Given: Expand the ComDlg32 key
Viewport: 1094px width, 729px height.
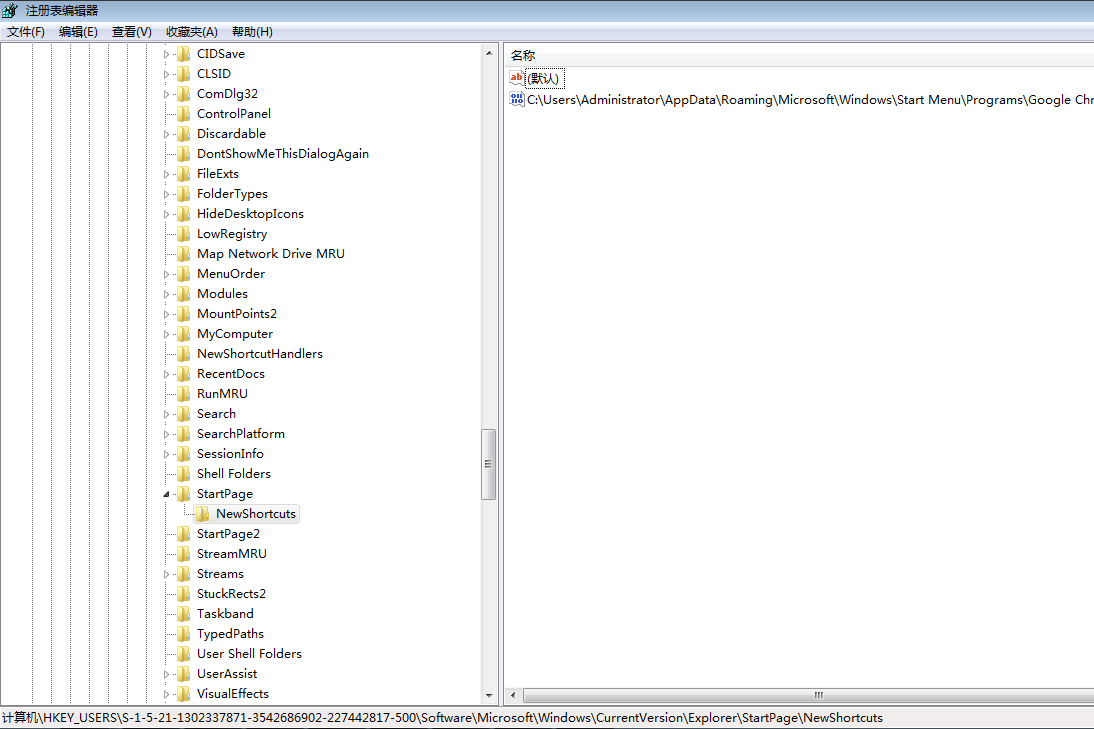Looking at the screenshot, I should (x=166, y=94).
